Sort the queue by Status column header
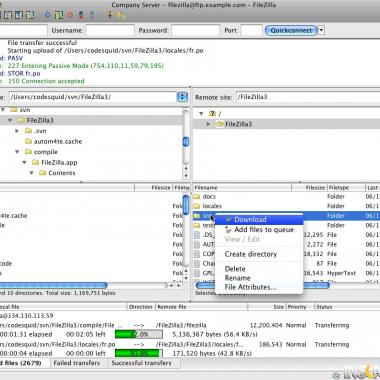This screenshot has width=380, height=380. coord(347,307)
